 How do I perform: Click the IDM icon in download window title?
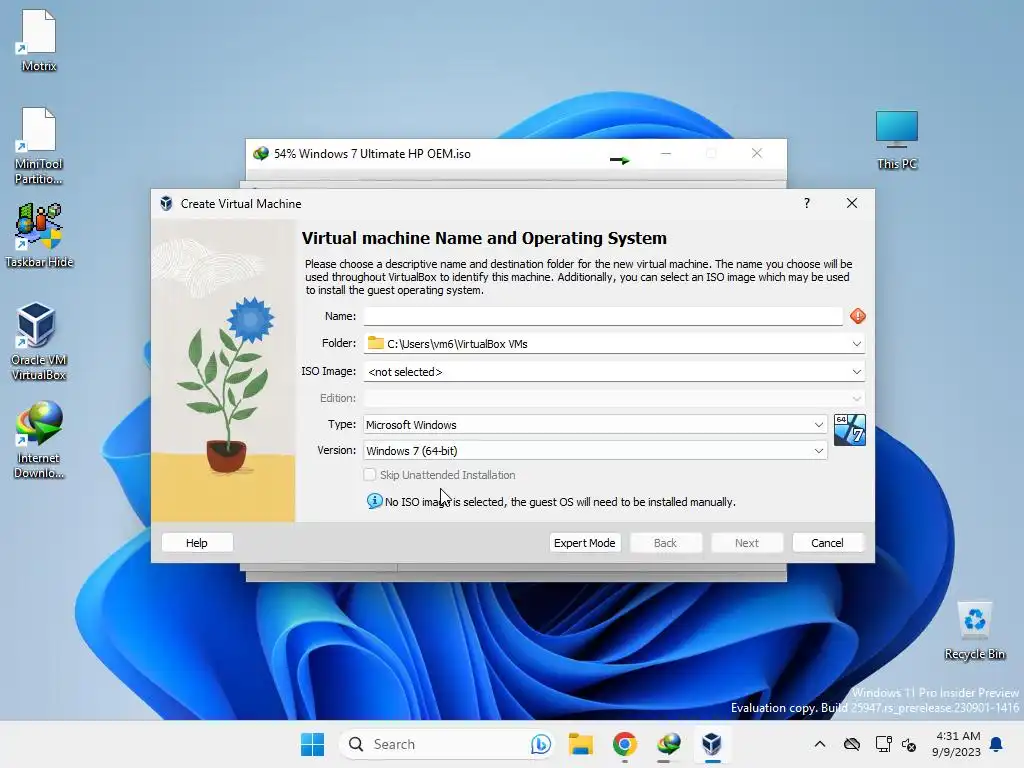[261, 153]
